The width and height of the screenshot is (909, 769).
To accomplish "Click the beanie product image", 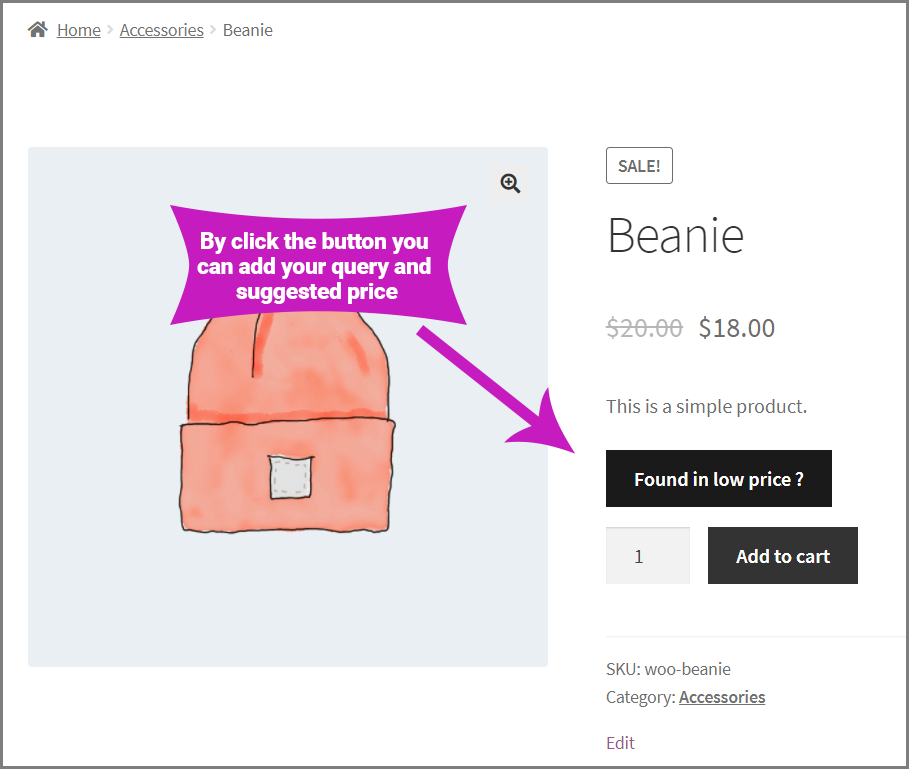I will coord(288,423).
